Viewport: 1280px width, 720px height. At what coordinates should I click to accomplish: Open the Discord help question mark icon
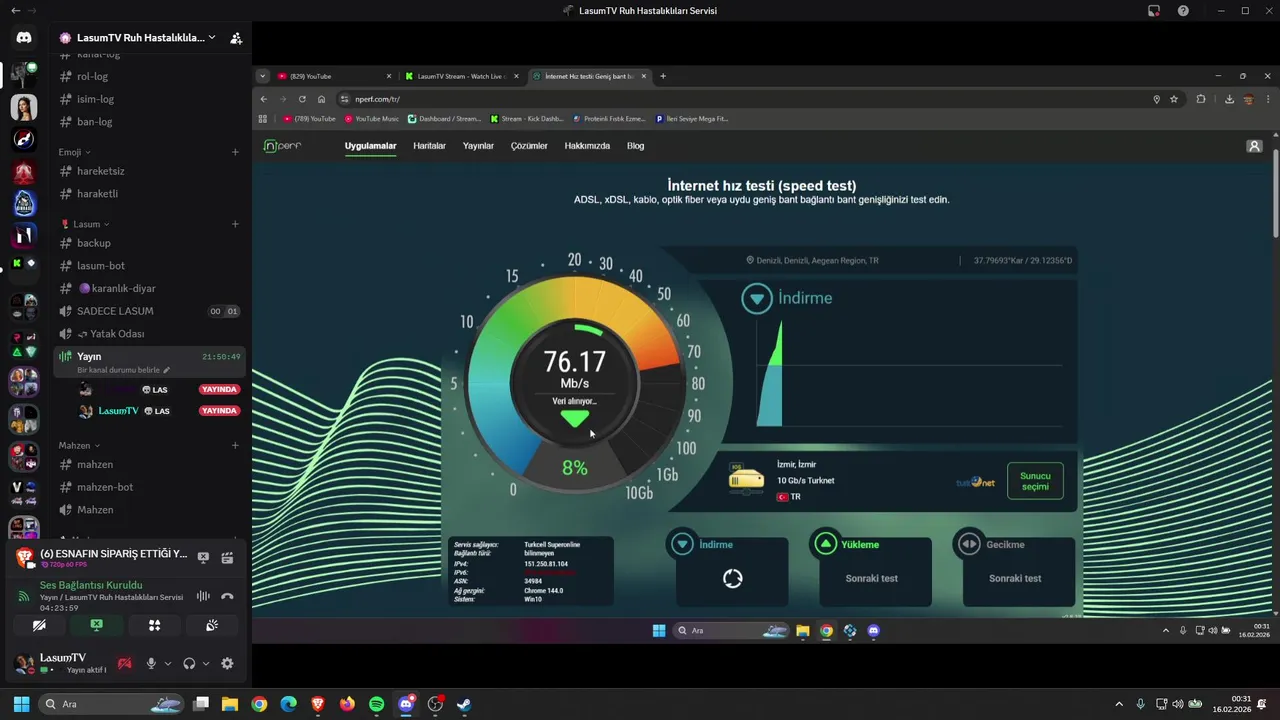coord(1183,11)
